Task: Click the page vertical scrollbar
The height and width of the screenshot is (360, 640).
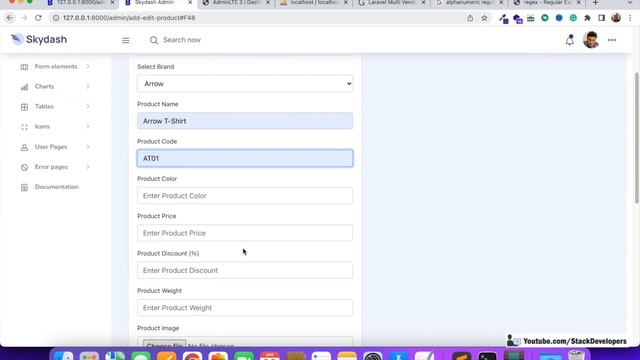Action: [x=636, y=138]
